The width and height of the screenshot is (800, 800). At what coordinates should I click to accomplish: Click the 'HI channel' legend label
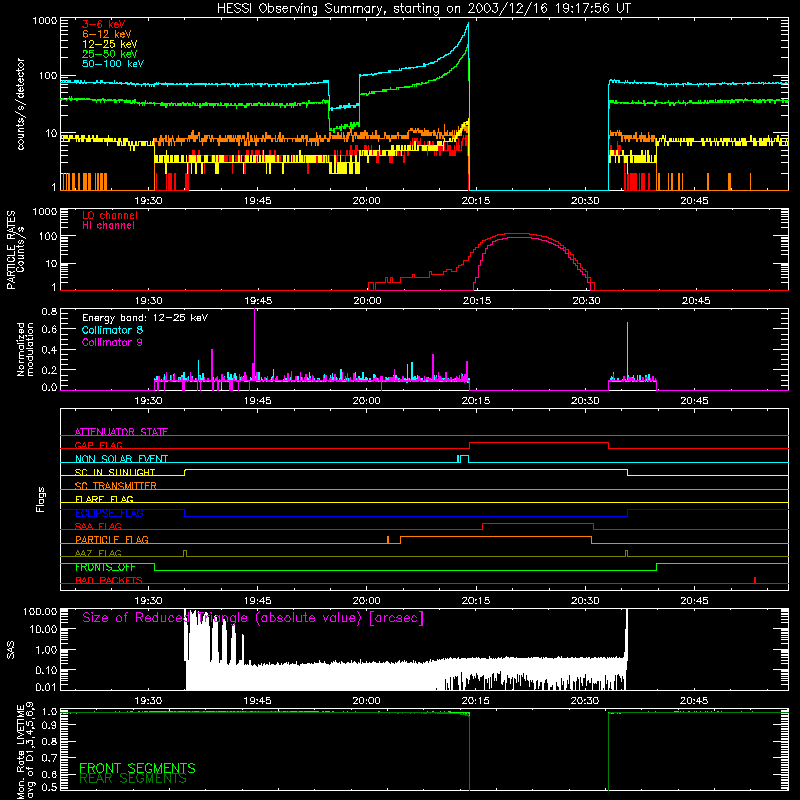click(109, 226)
